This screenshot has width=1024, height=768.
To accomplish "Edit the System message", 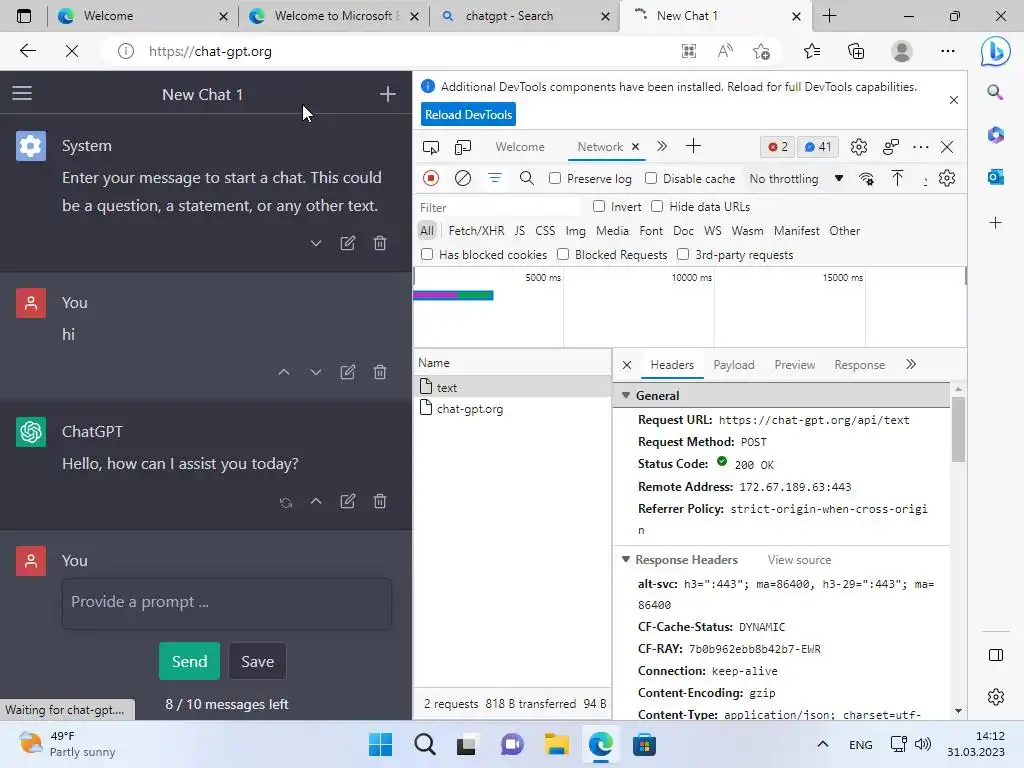I will click(347, 244).
